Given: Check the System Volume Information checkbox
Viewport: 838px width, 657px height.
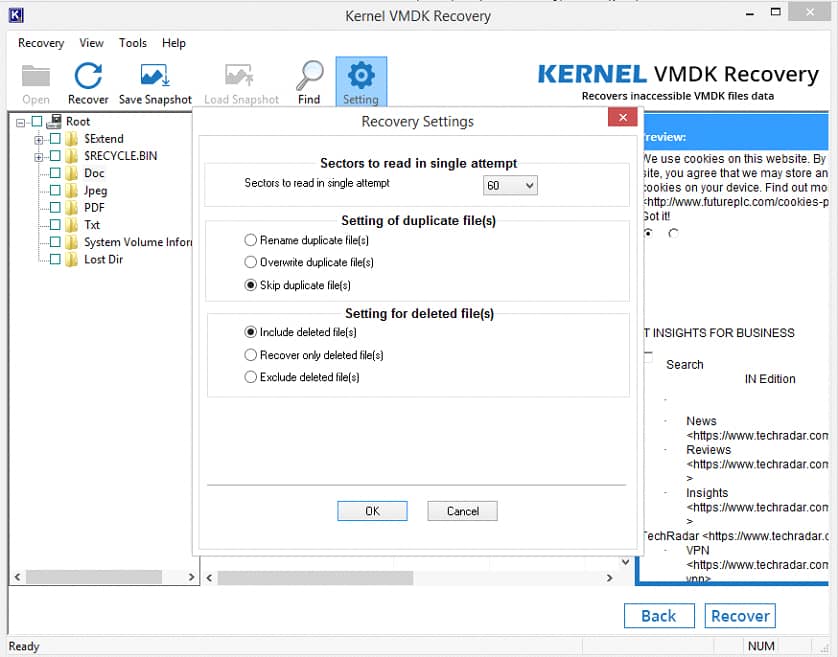Looking at the screenshot, I should pos(55,242).
